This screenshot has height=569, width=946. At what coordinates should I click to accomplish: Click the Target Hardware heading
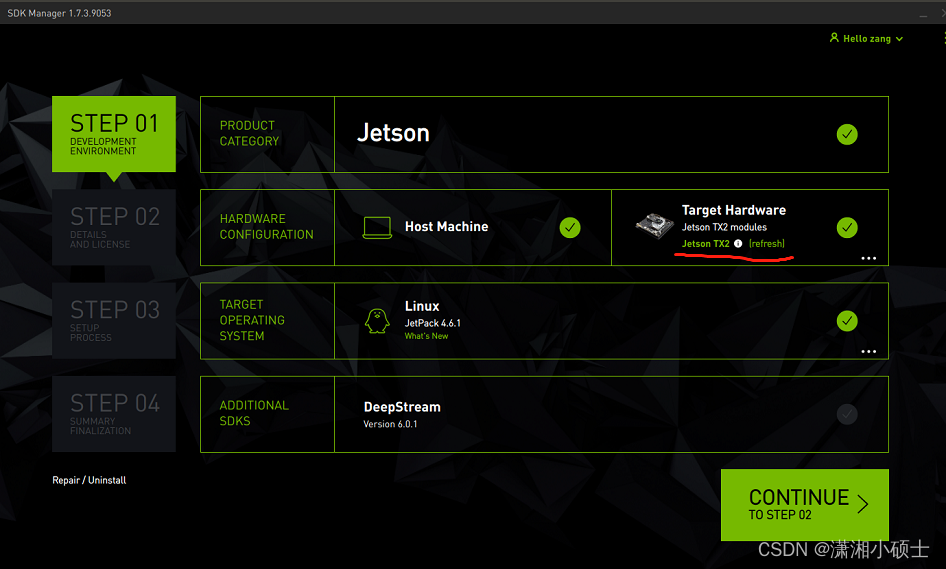[734, 210]
